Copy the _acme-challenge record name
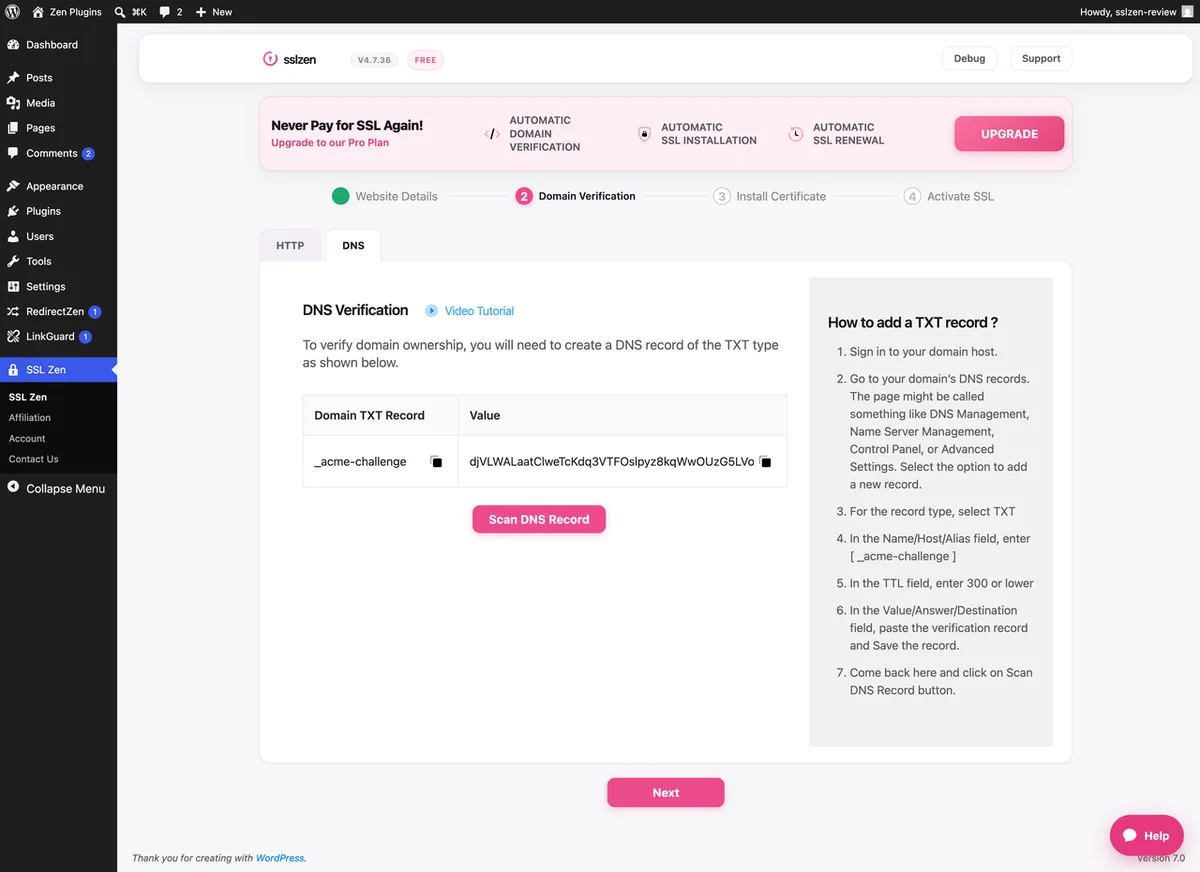Viewport: 1200px width, 872px height. (x=436, y=462)
